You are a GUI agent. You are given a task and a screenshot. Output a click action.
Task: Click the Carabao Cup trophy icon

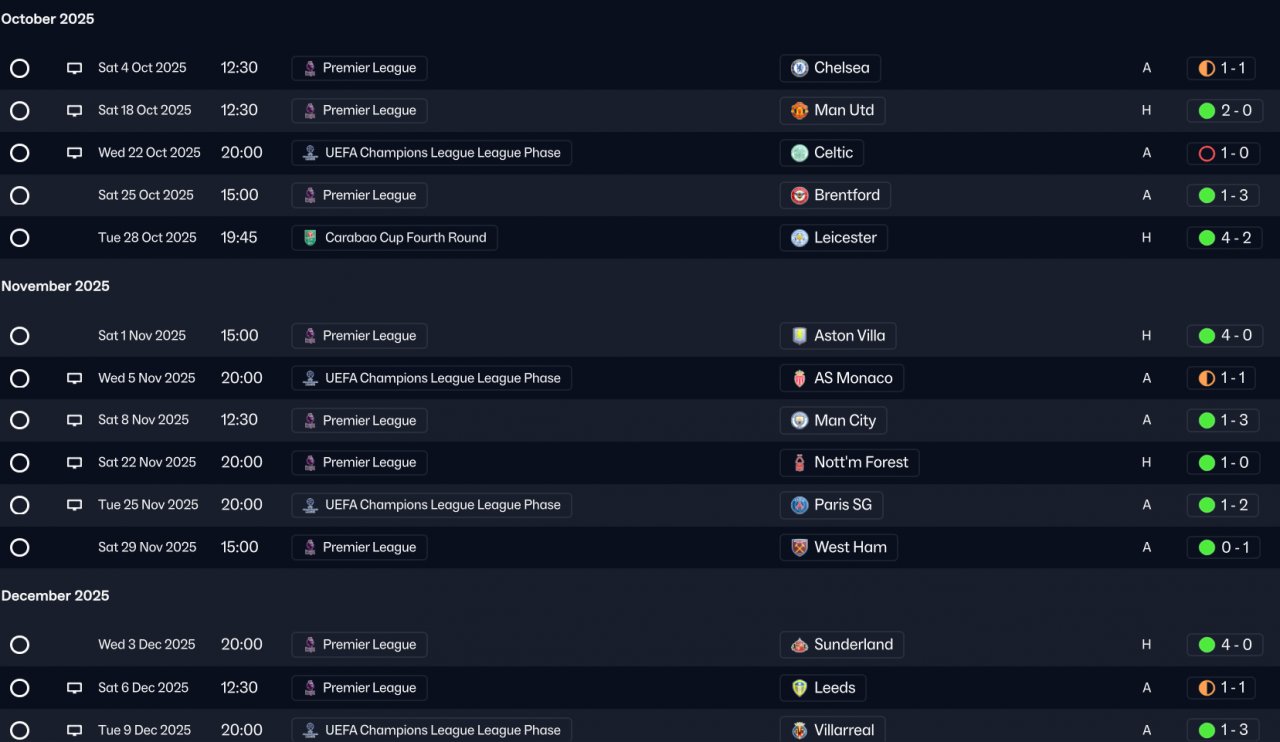pos(310,238)
